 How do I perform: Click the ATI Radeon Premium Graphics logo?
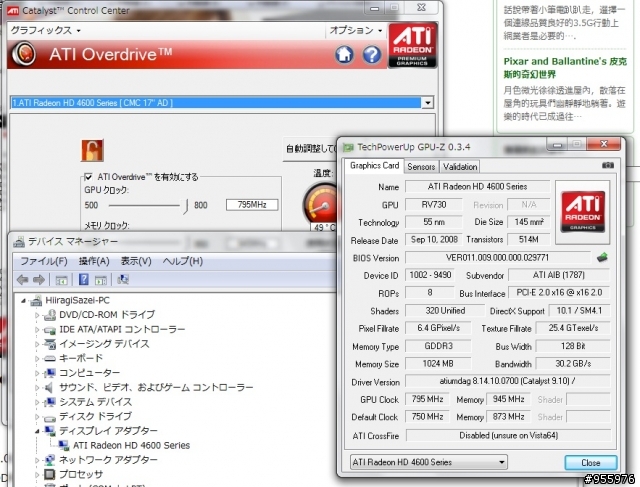click(412, 45)
